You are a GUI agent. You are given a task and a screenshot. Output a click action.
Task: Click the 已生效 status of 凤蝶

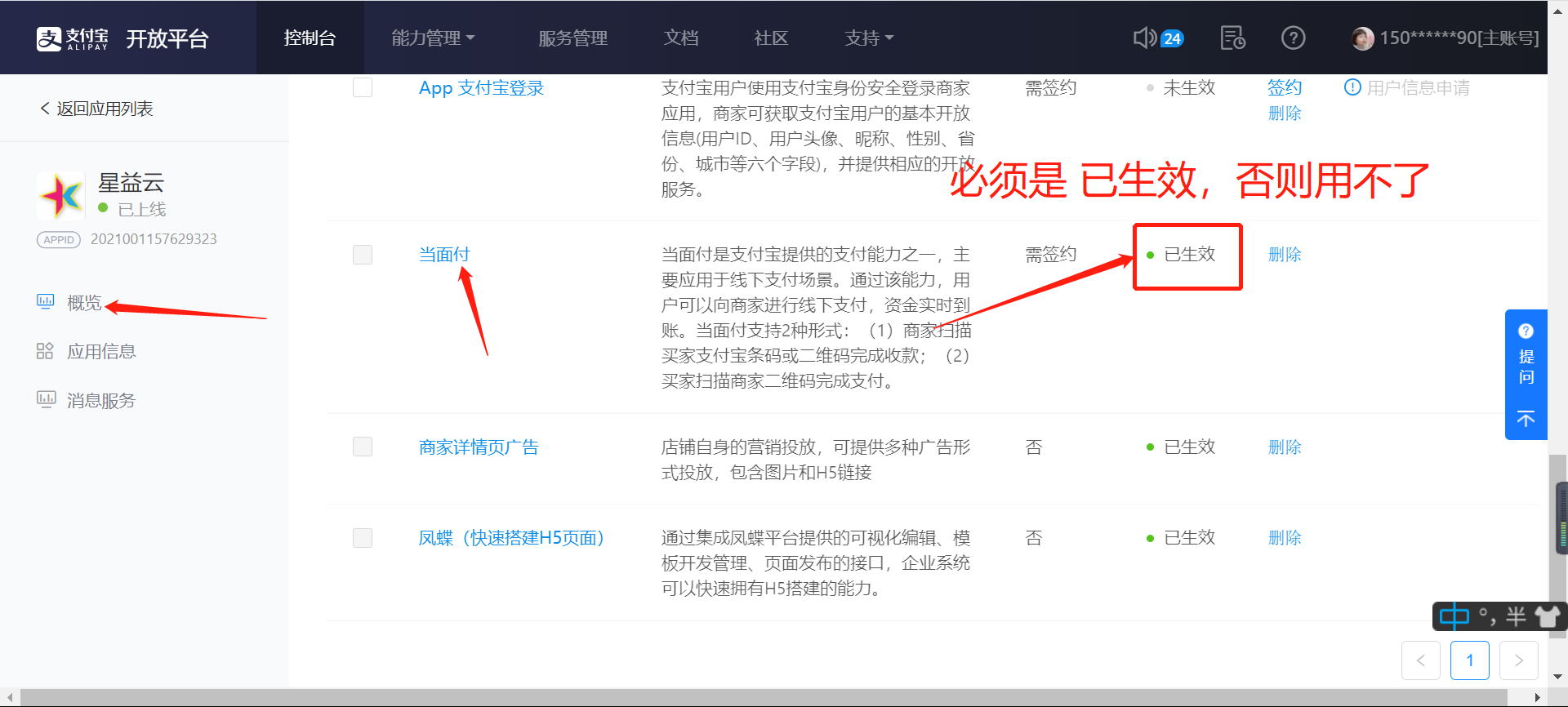(x=1189, y=538)
